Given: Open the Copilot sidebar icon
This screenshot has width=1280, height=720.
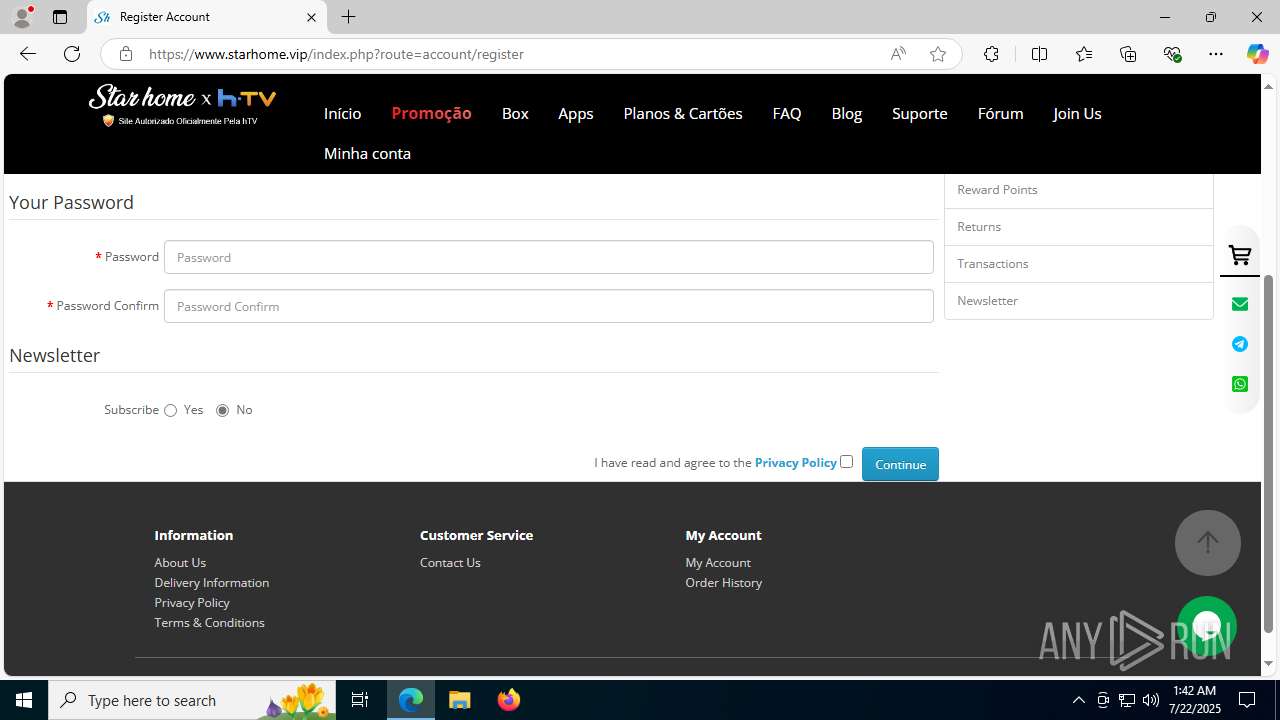Looking at the screenshot, I should pos(1257,54).
